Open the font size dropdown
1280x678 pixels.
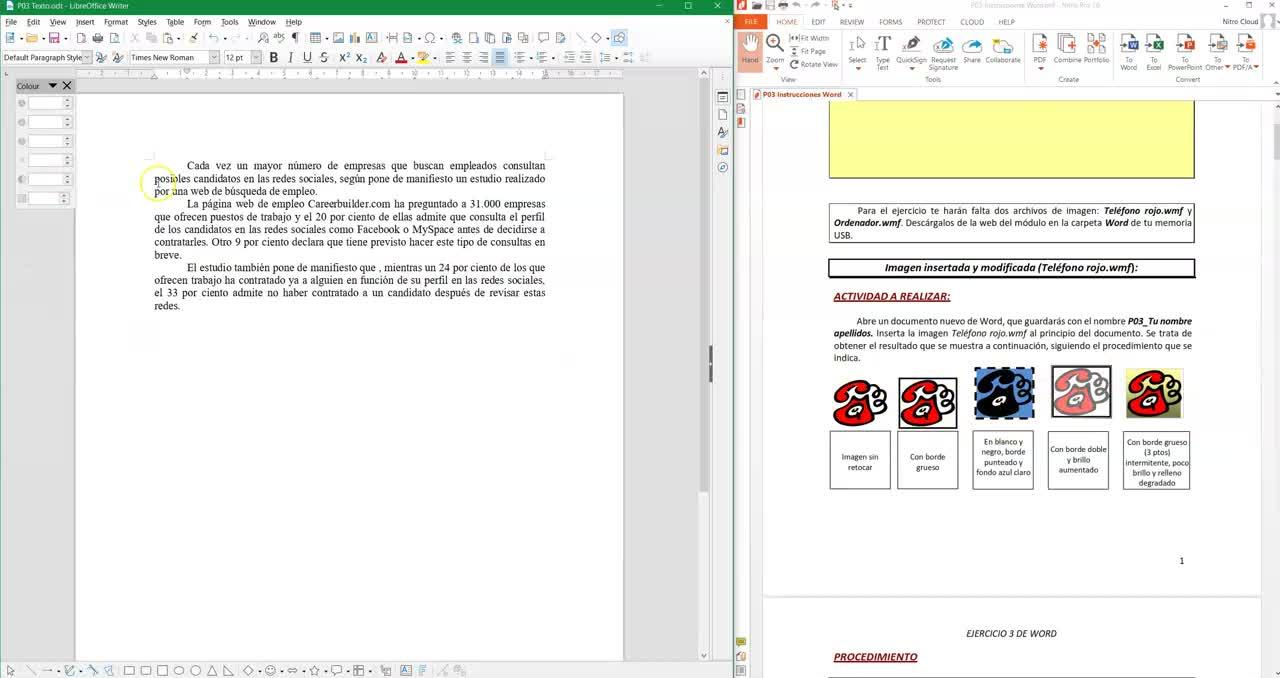[256, 58]
